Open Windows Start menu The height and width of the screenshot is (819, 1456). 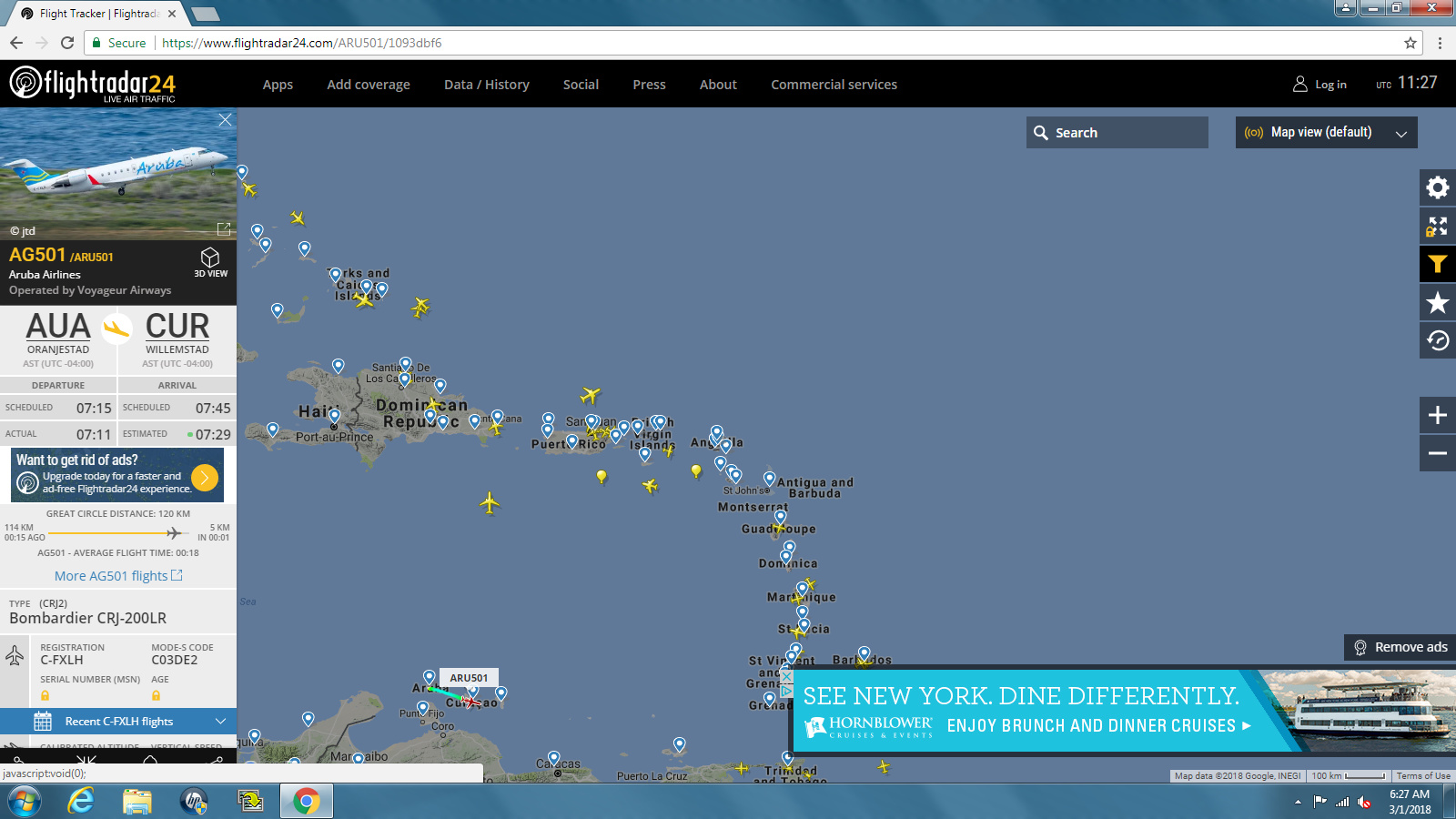pyautogui.click(x=25, y=802)
